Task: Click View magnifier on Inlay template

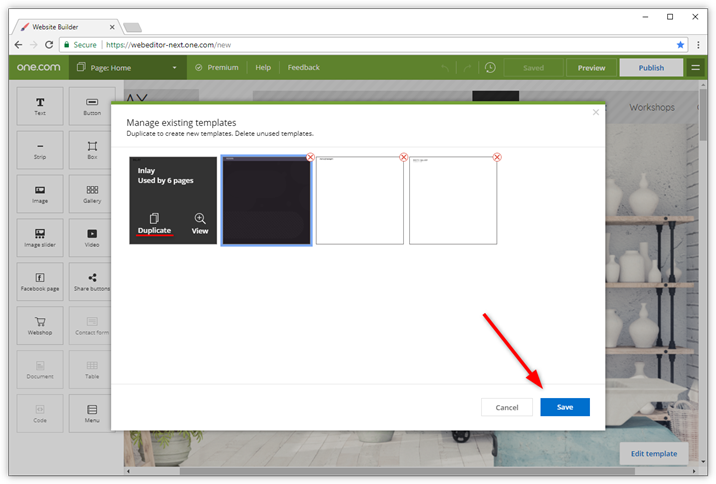Action: point(200,223)
